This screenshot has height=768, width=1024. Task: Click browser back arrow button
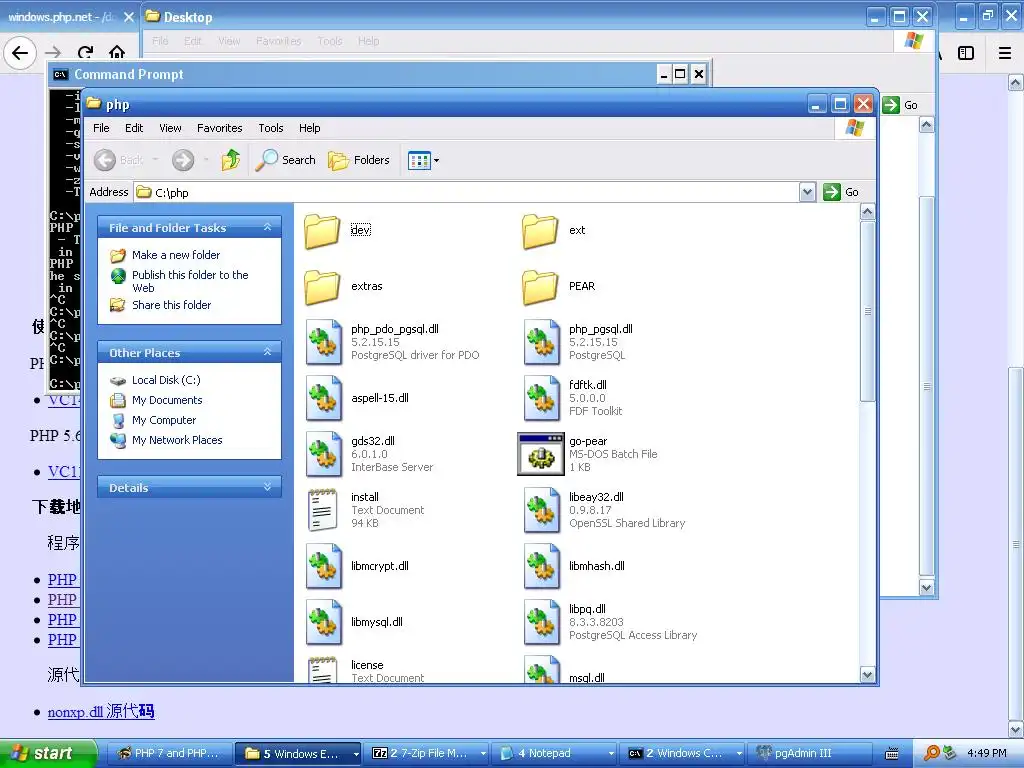click(x=20, y=53)
